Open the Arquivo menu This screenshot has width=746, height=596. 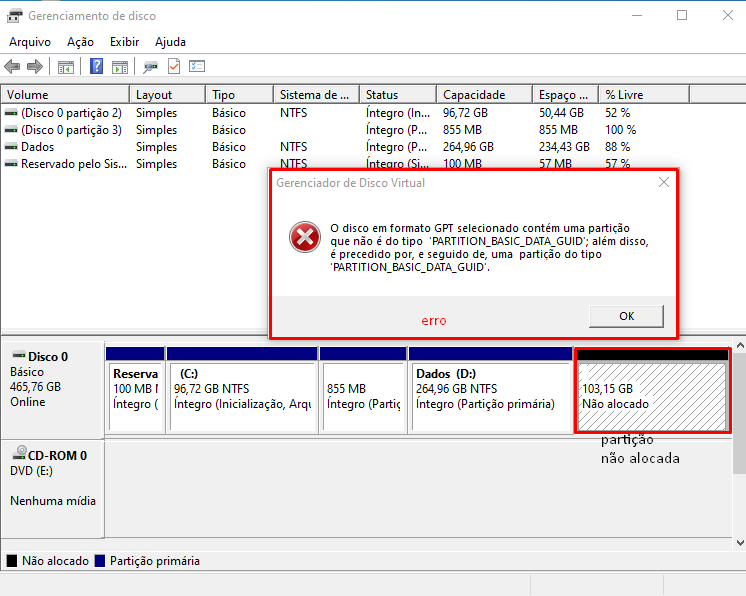[30, 42]
